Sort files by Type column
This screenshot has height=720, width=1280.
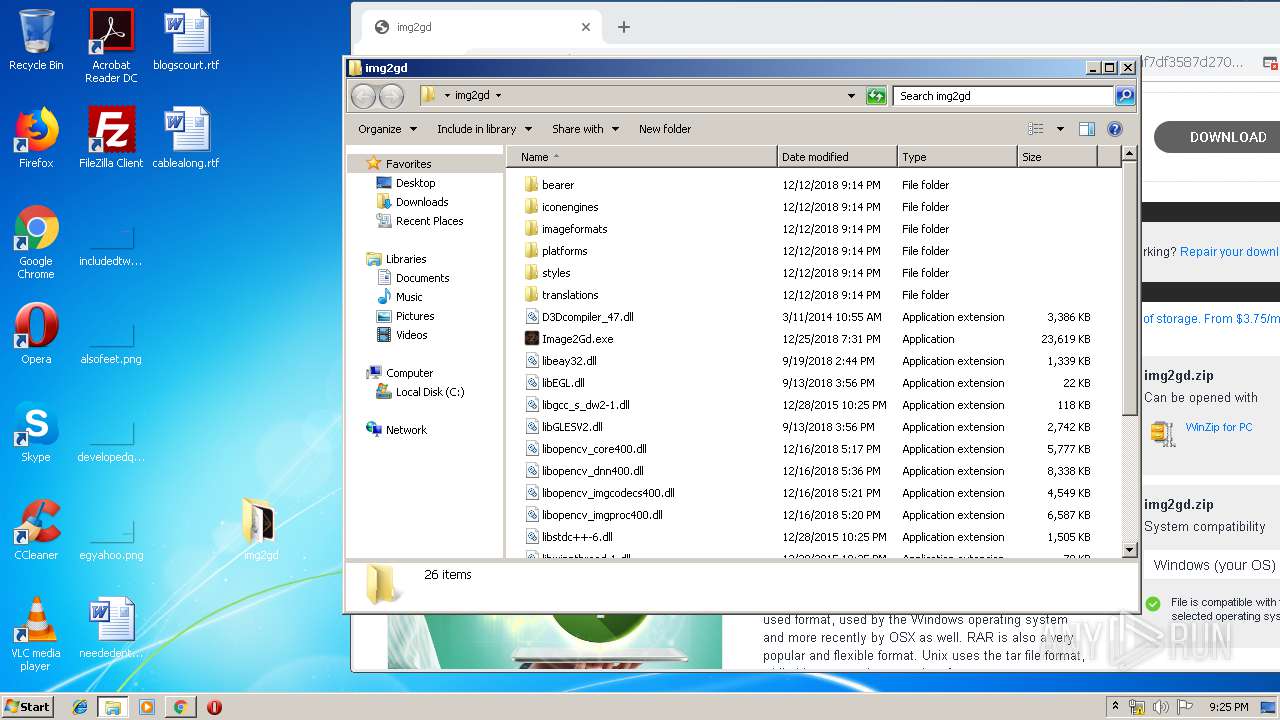click(957, 157)
